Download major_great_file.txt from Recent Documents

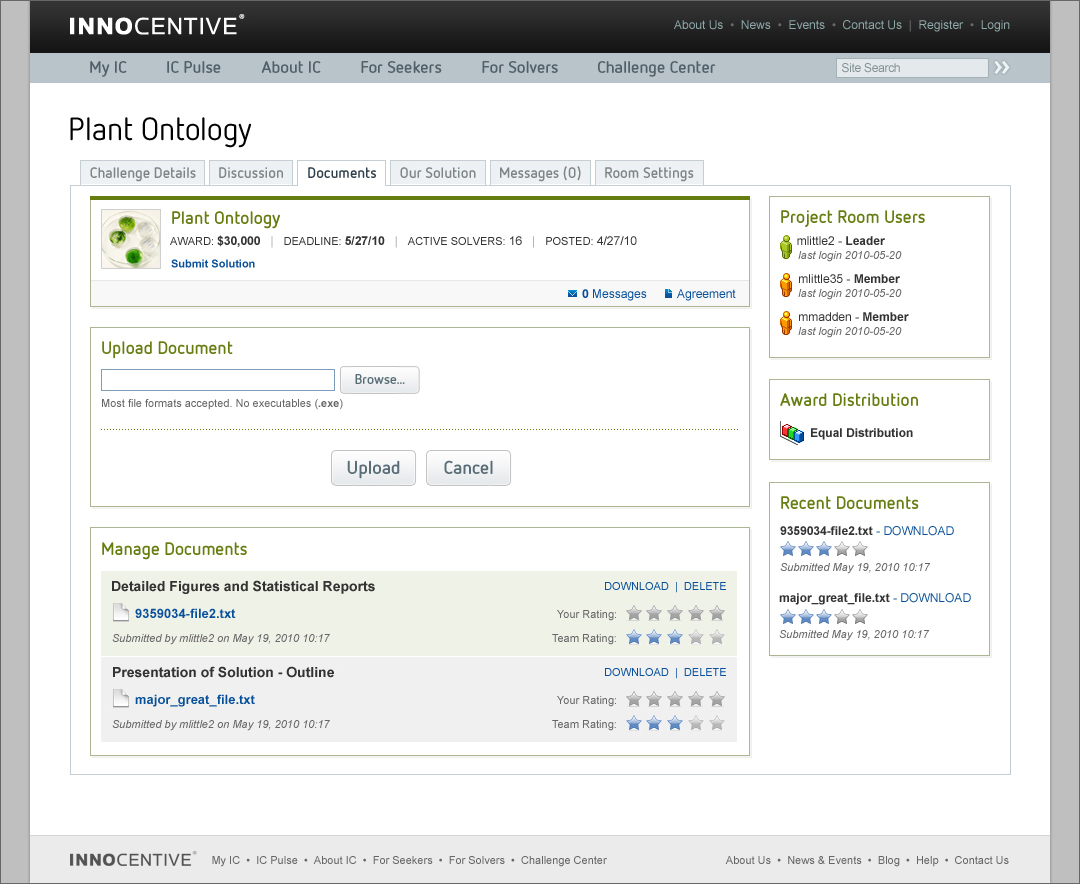935,598
